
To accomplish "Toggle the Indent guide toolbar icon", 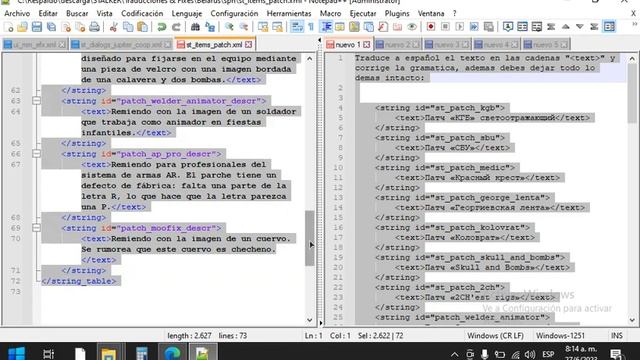I will 326,27.
